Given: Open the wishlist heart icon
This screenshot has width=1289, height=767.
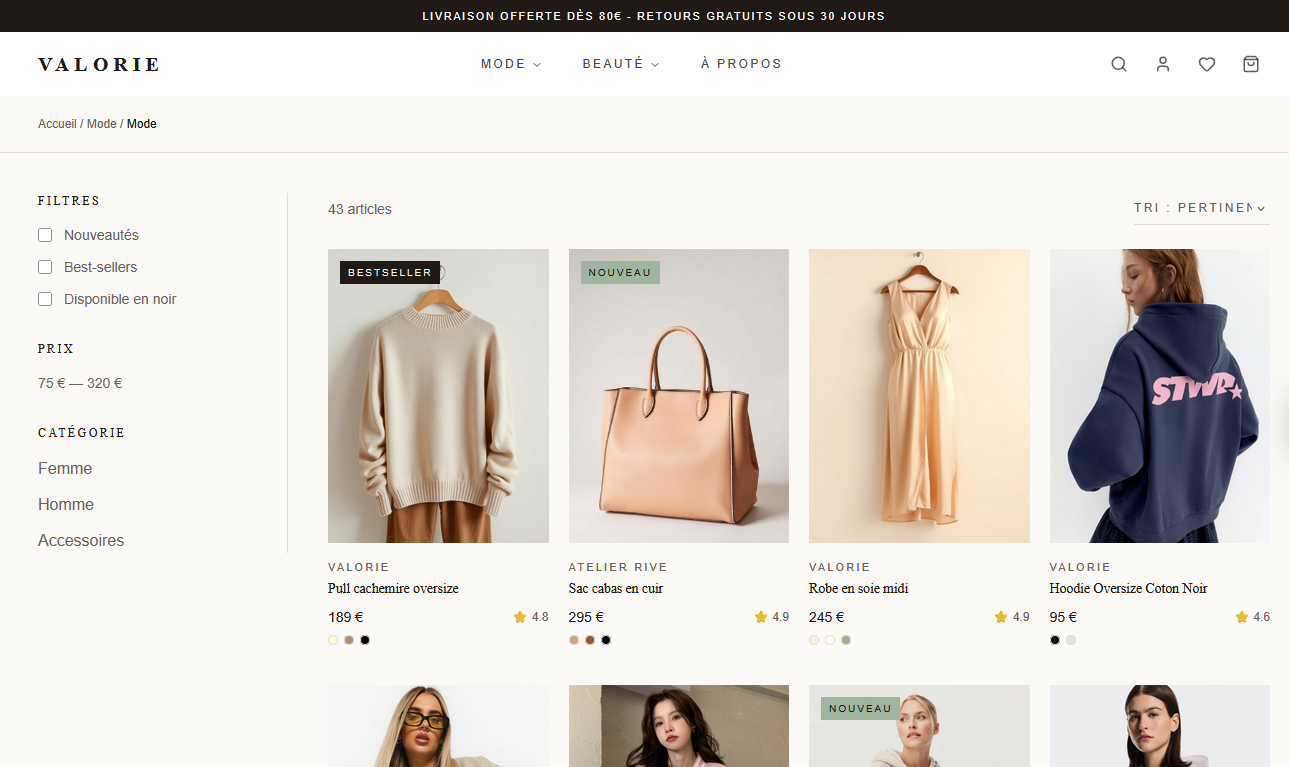Looking at the screenshot, I should pyautogui.click(x=1207, y=64).
